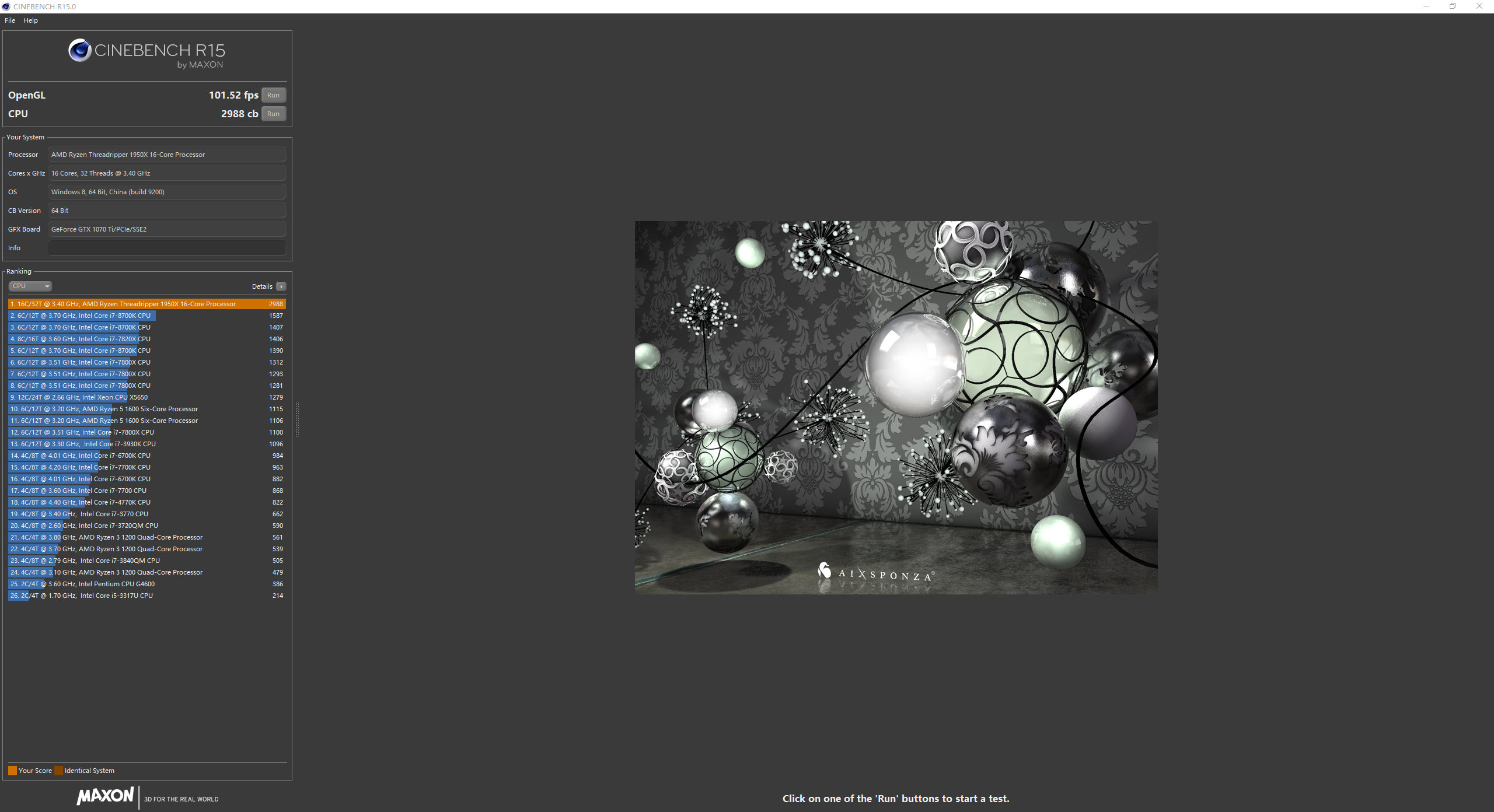The height and width of the screenshot is (812, 1494).
Task: Run the OpenGL benchmark test
Action: 273,95
